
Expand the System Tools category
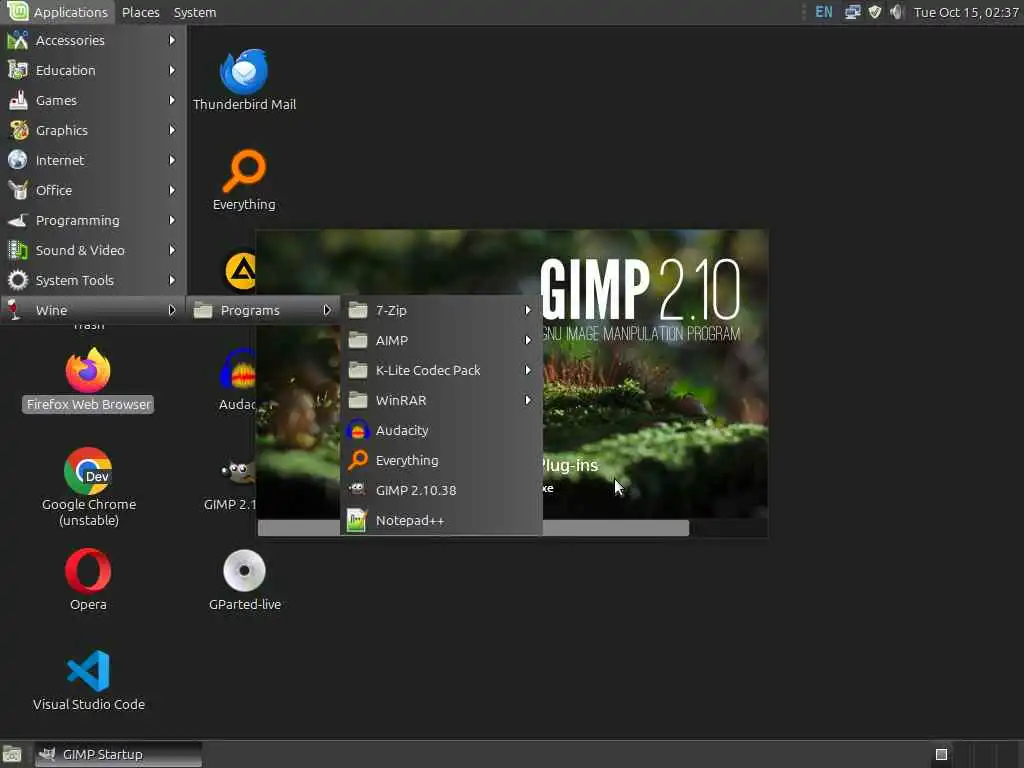[x=93, y=281]
